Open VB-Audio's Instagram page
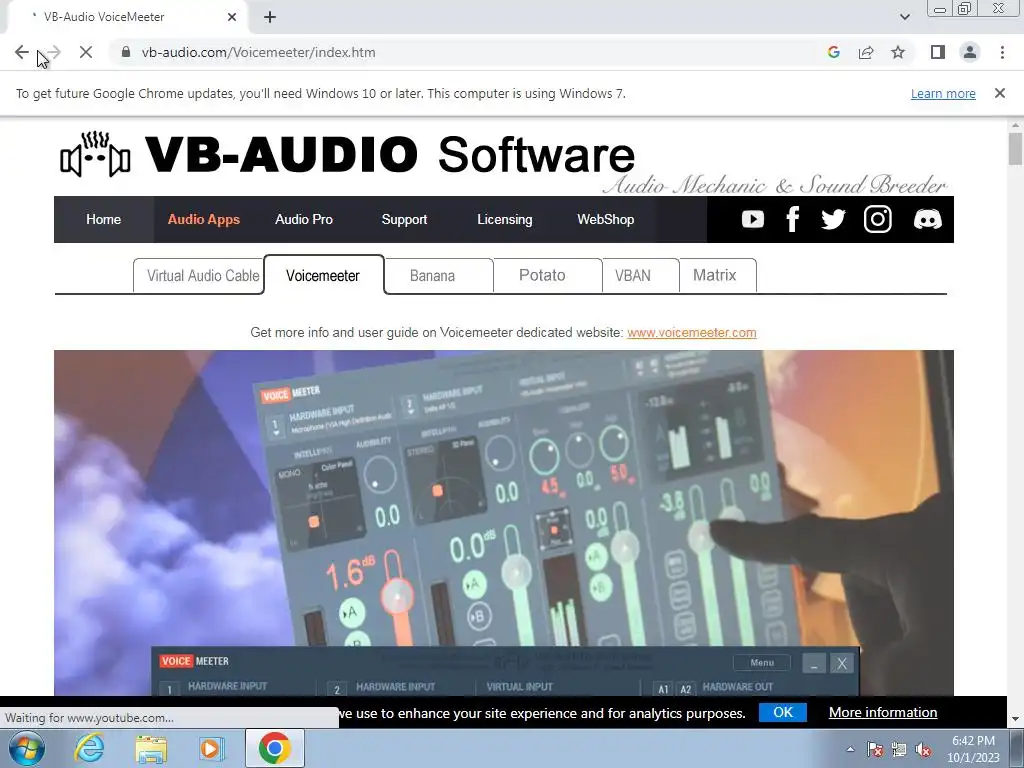Viewport: 1024px width, 768px height. (878, 219)
